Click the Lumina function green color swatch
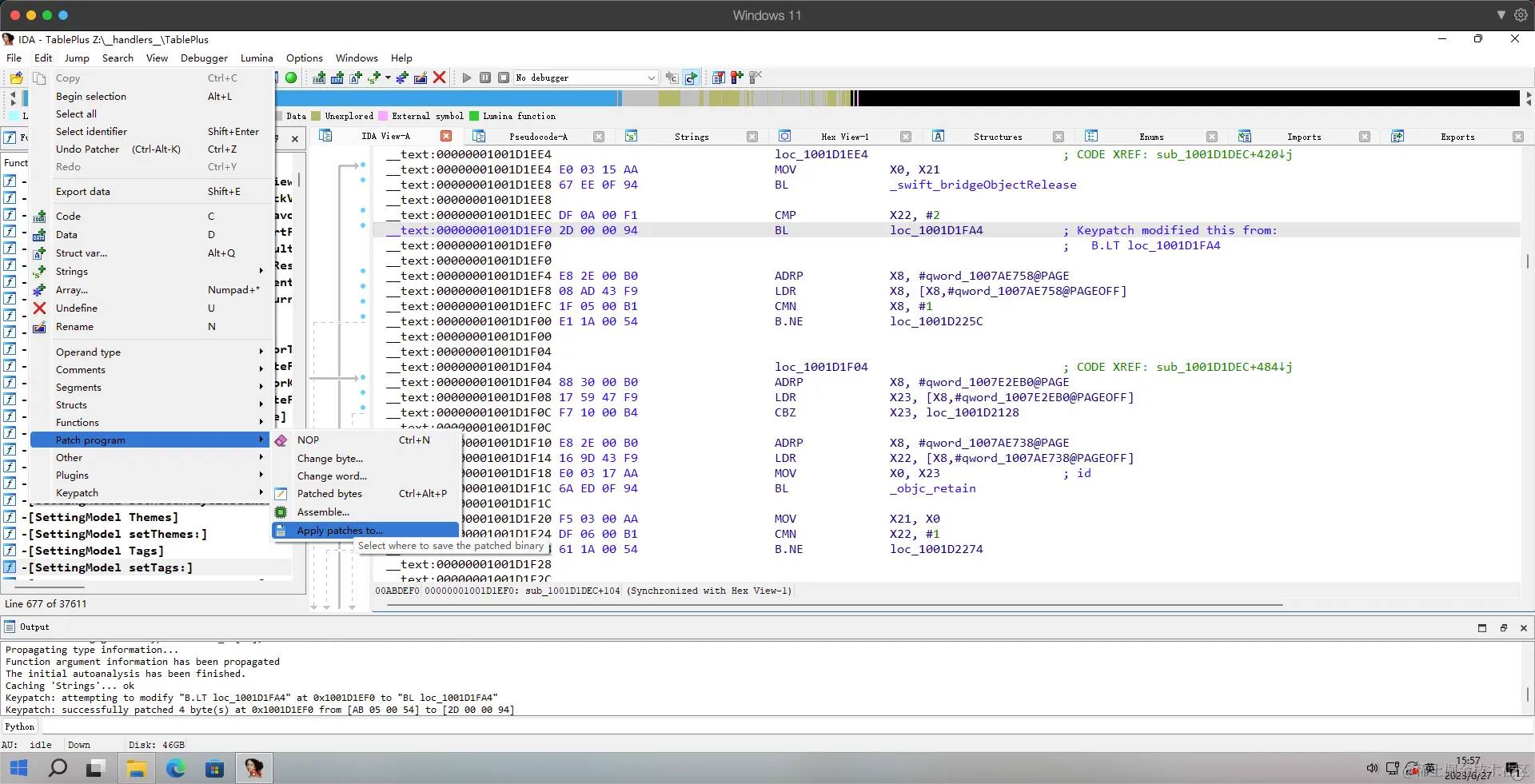Viewport: 1535px width, 784px height. click(474, 116)
